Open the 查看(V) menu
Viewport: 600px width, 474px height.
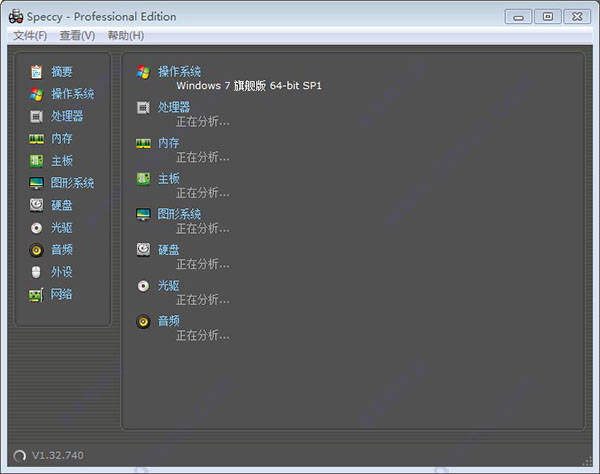click(x=77, y=36)
